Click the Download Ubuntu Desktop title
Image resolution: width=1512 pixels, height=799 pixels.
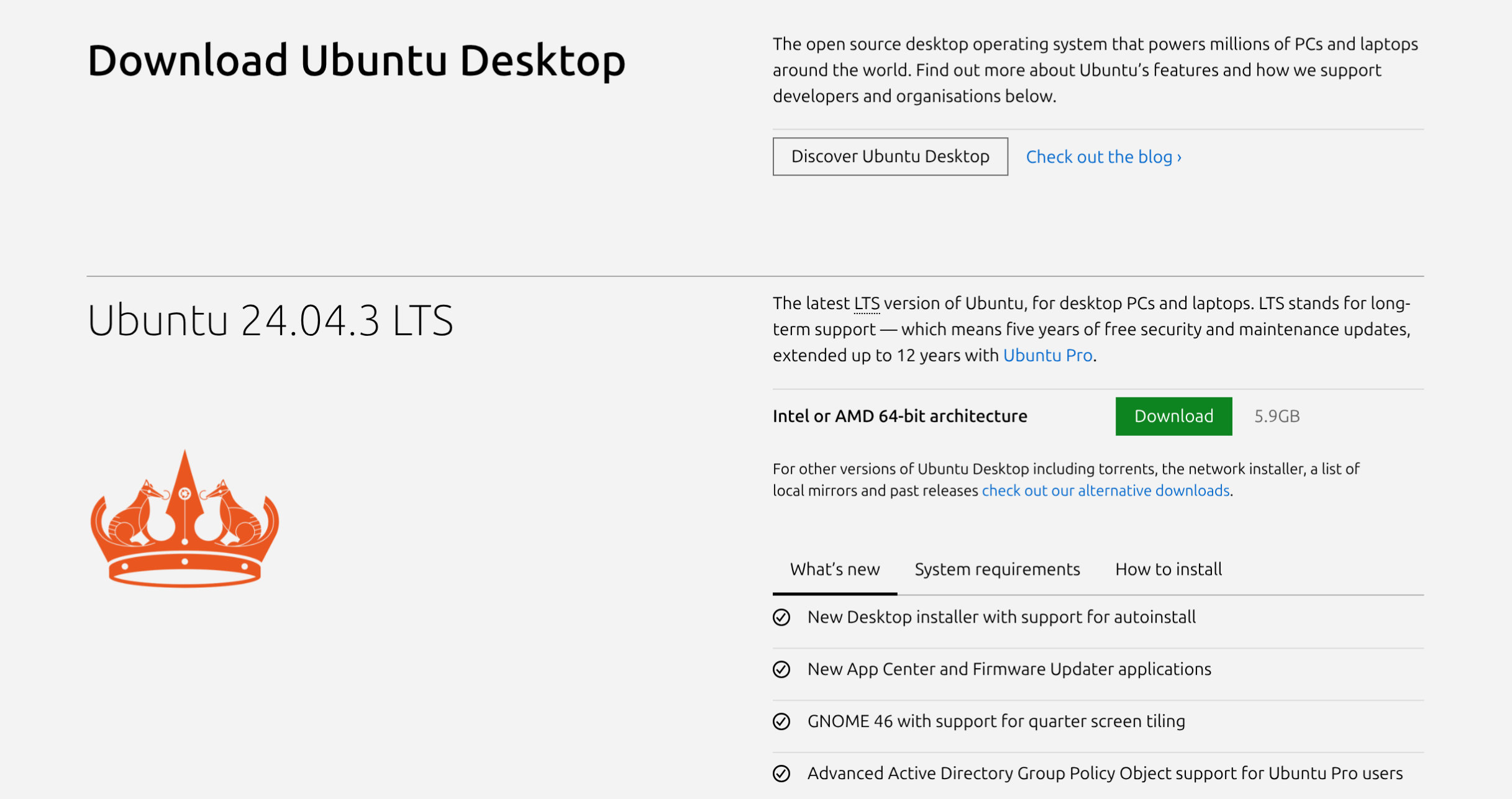356,60
